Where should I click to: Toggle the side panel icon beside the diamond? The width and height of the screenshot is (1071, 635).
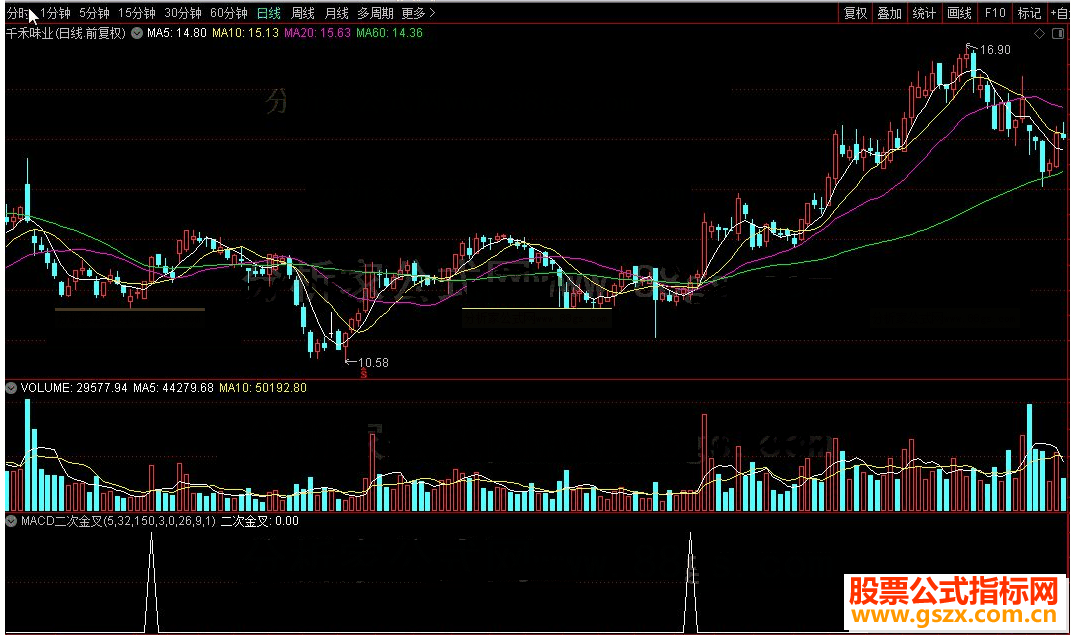pos(1059,33)
